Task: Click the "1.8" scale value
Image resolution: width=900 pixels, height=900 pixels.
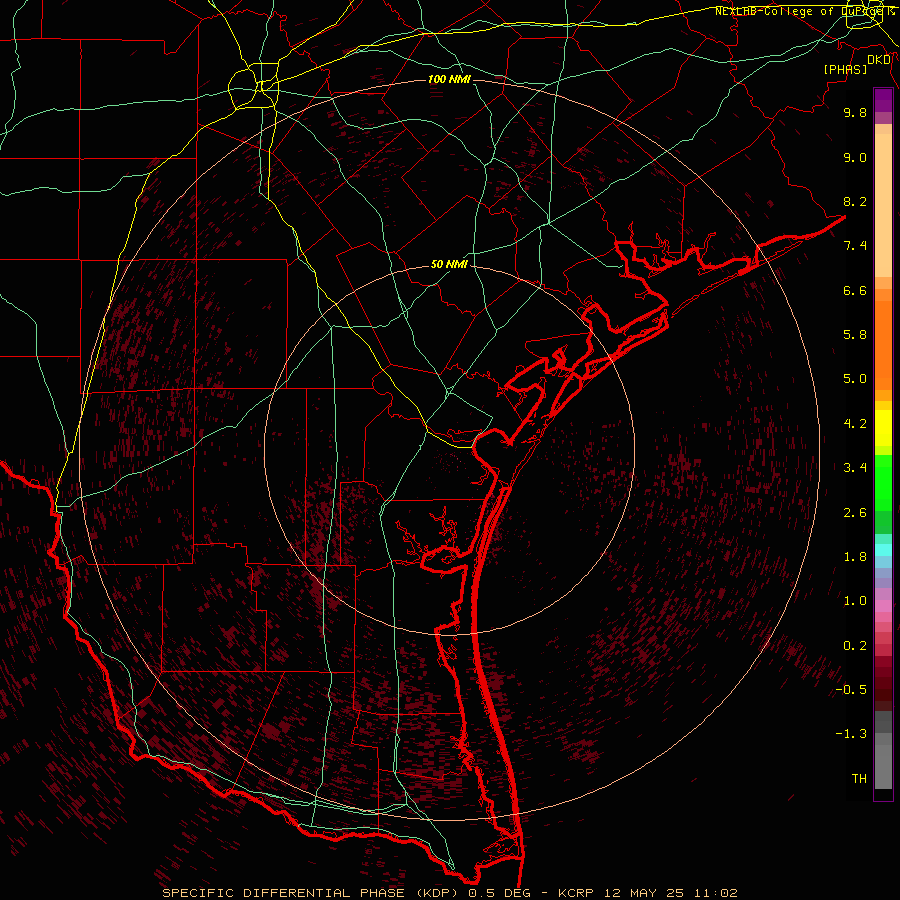Action: point(855,557)
